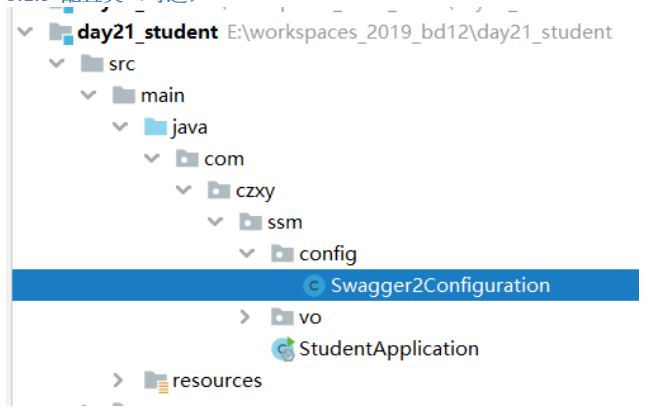Click the resources folder icon
Viewport: 649px width, 411px height.
tap(155, 381)
